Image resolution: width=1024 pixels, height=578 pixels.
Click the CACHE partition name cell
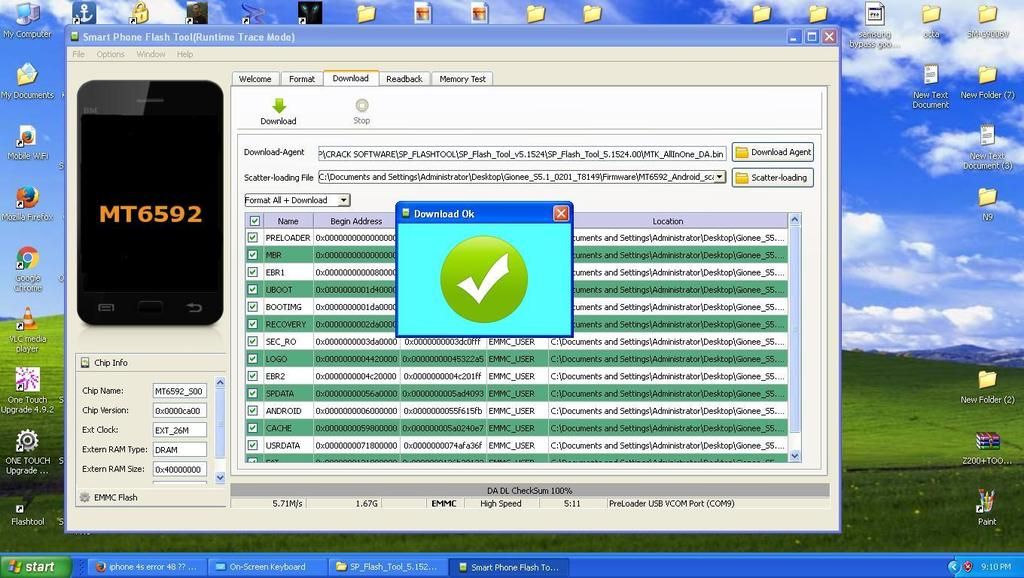(x=287, y=428)
